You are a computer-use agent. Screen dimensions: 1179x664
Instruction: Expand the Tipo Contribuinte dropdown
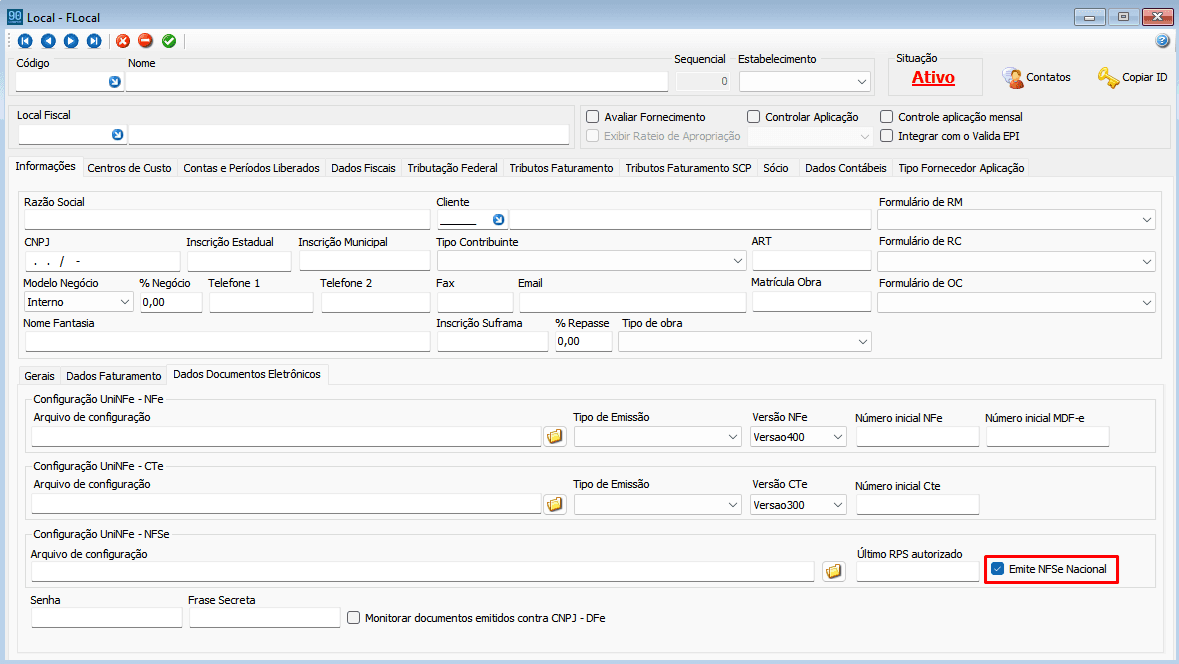(738, 261)
